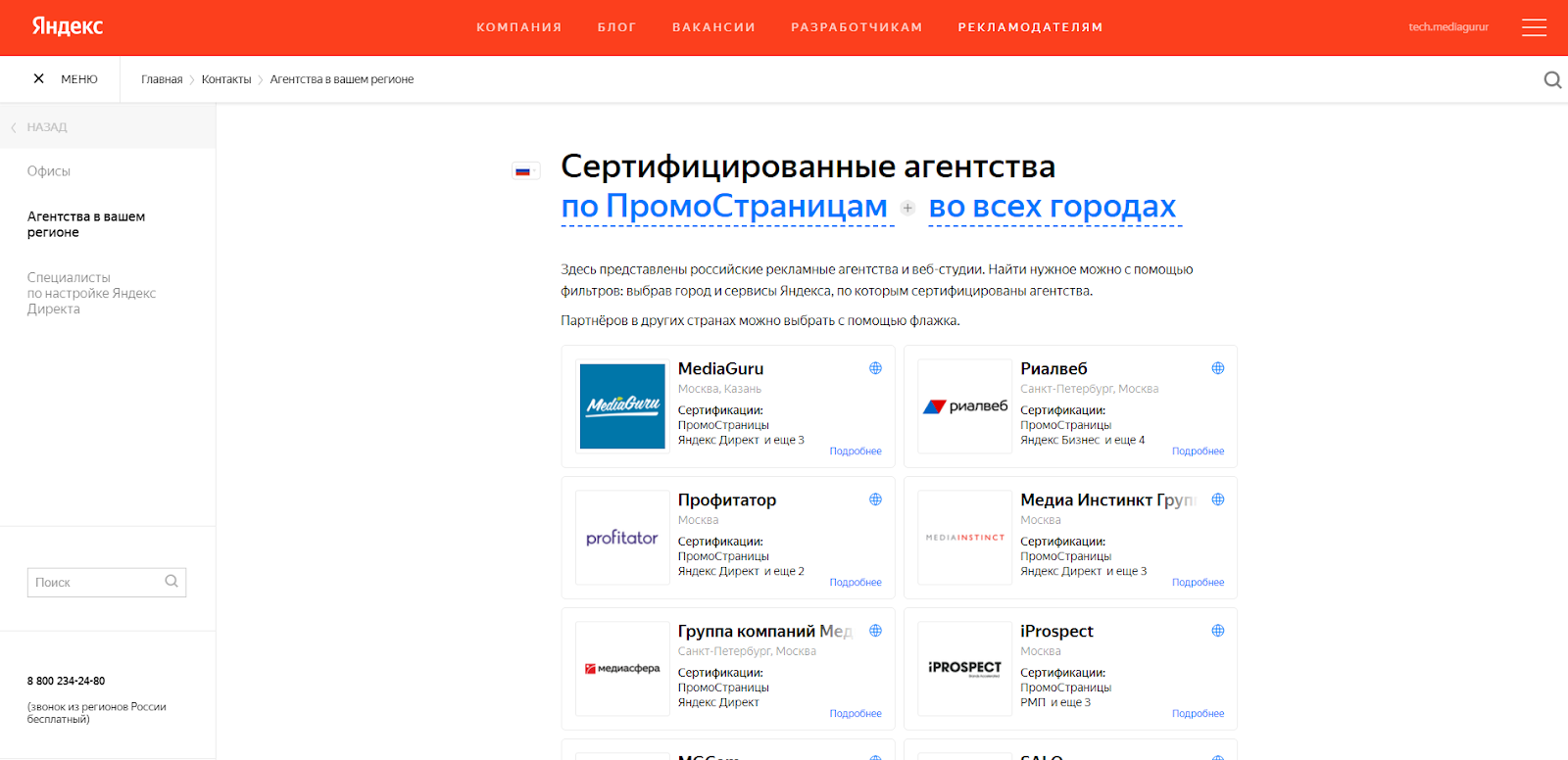This screenshot has width=1568, height=760.
Task: Open Специалисты по настройке Яндекс Директа
Action: [91, 293]
